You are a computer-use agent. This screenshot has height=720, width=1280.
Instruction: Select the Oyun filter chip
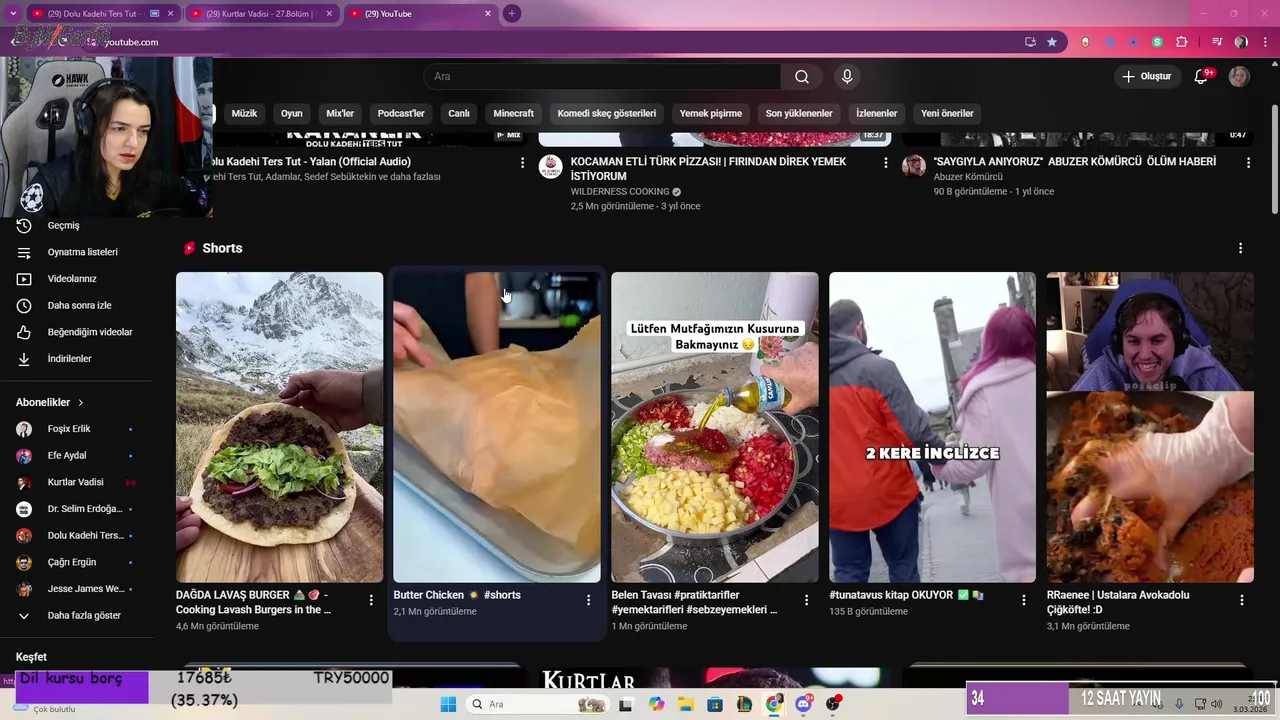click(x=291, y=113)
